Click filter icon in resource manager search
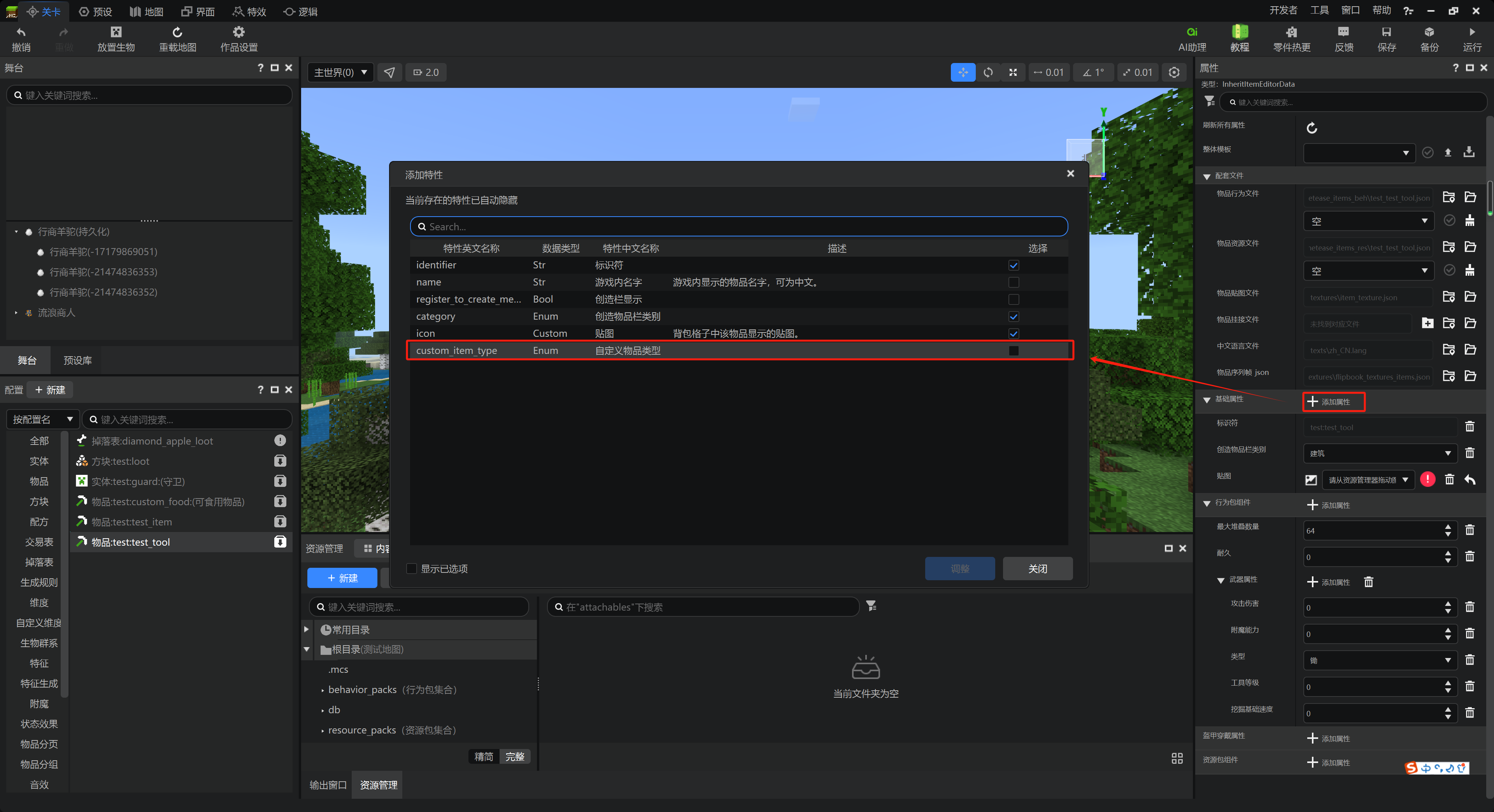 point(871,606)
